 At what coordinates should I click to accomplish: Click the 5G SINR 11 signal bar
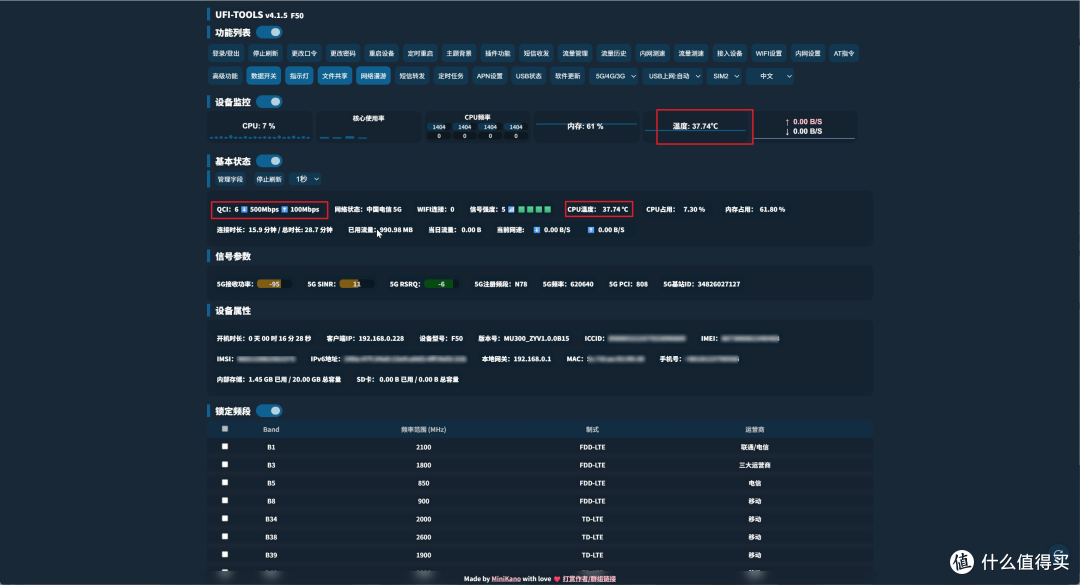[x=356, y=284]
